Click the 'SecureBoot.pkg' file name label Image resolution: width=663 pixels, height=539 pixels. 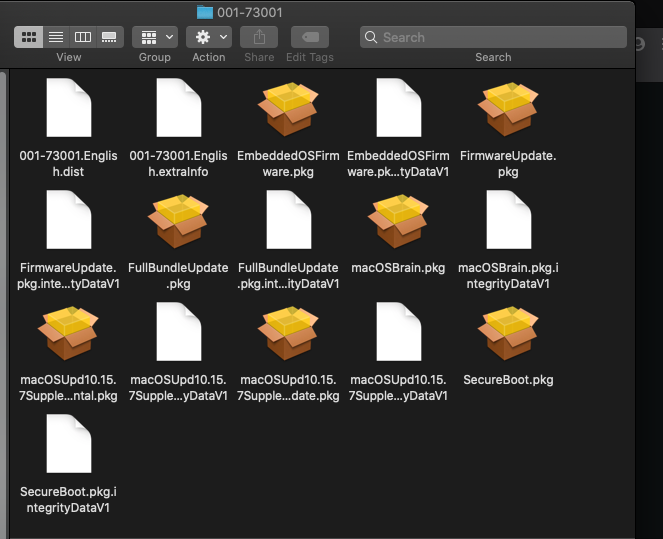pos(508,380)
